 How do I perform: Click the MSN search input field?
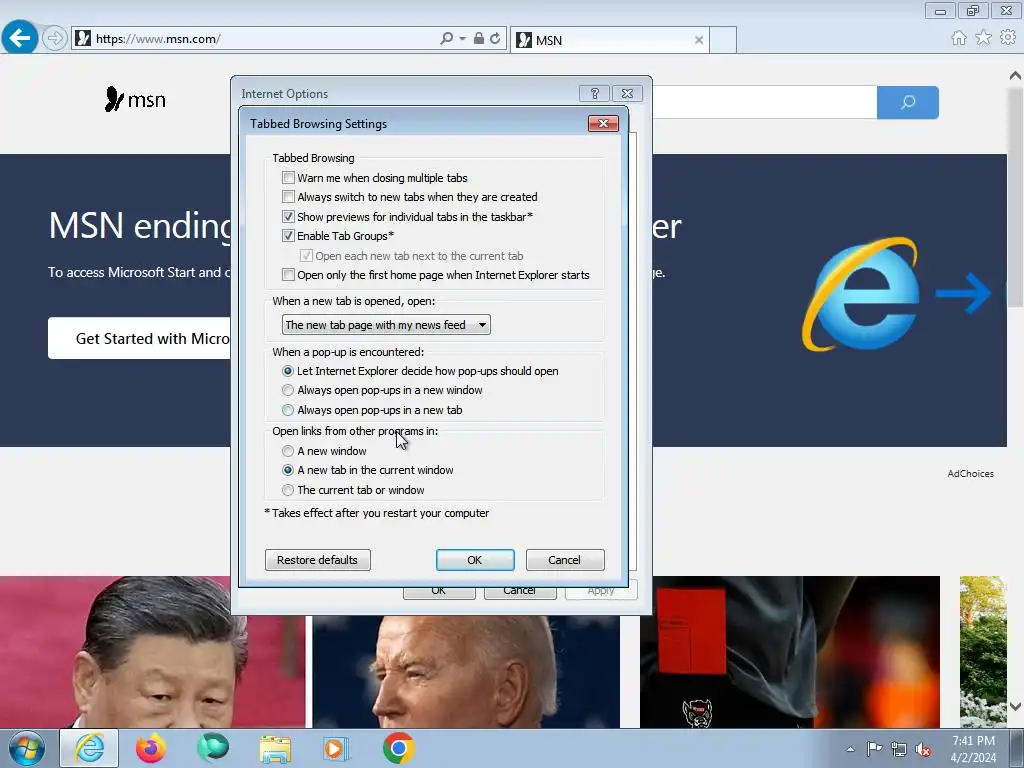764,102
